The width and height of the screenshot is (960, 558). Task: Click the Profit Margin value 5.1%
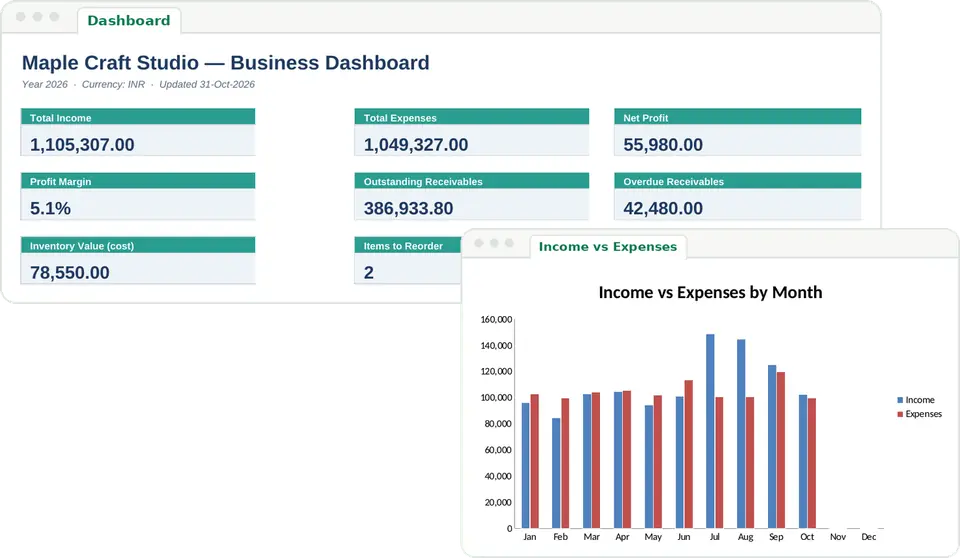50,208
